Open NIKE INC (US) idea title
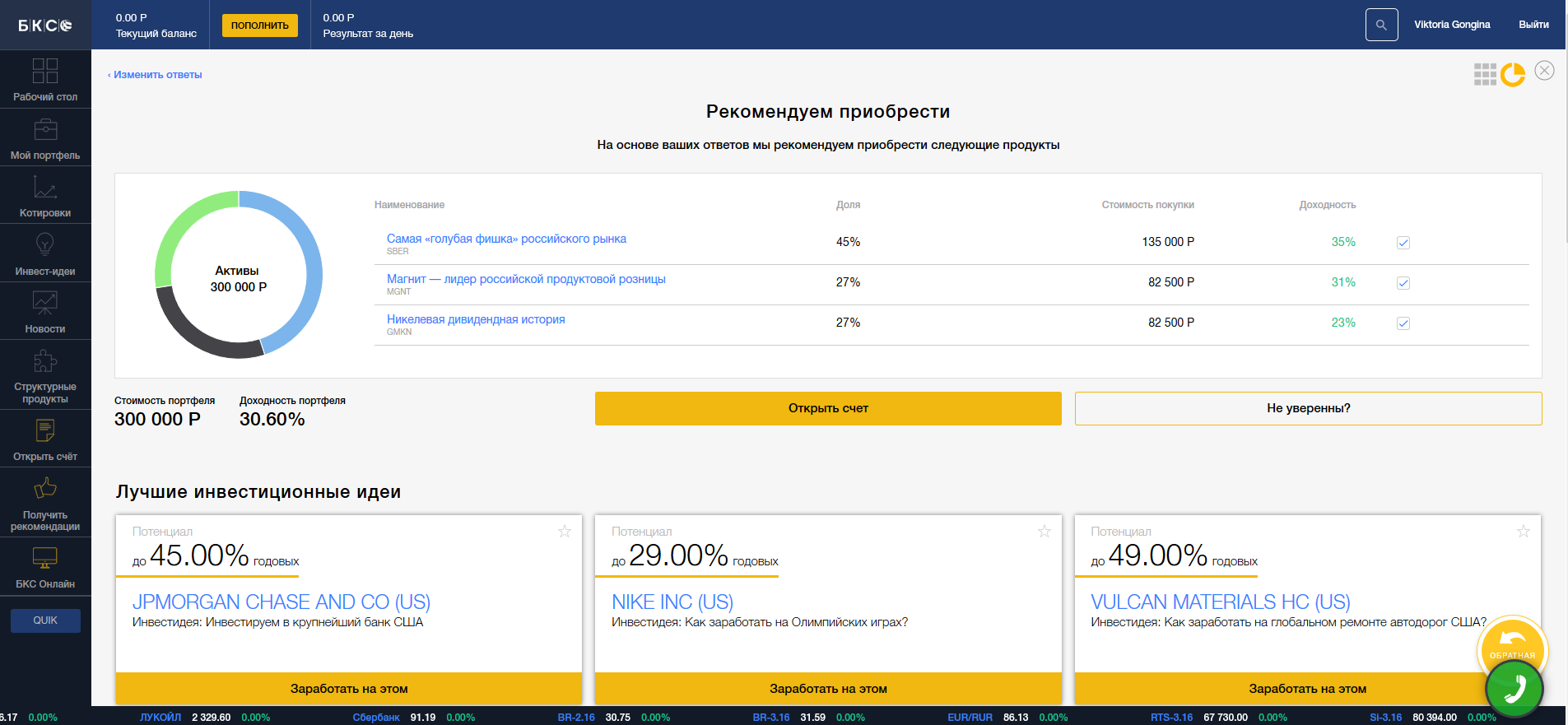The height and width of the screenshot is (725, 1568). (672, 602)
